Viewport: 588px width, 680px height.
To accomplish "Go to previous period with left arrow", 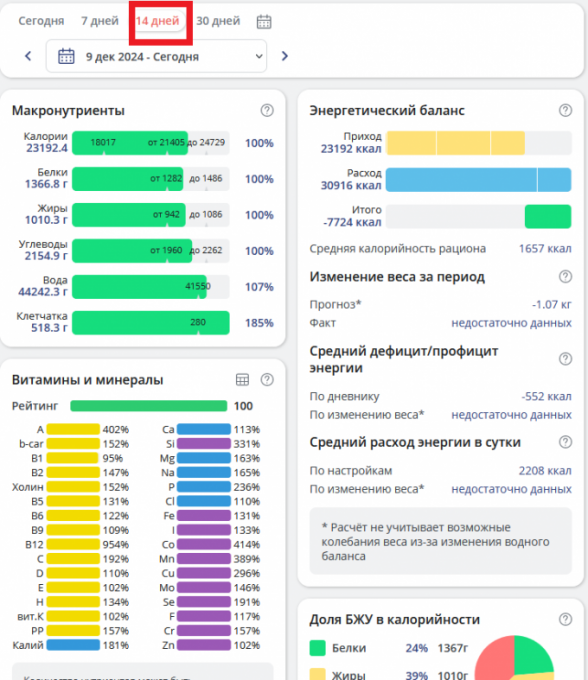I will coord(28,56).
